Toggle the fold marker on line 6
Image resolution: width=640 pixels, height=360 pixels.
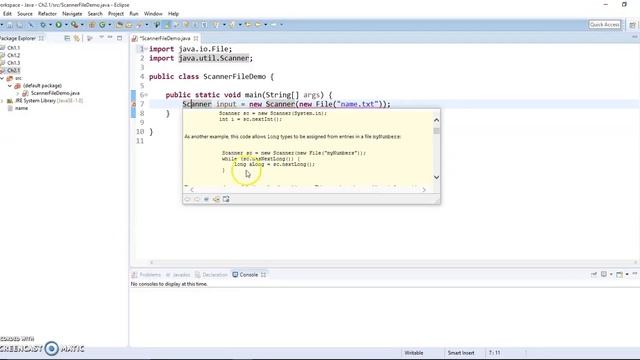tap(147, 95)
